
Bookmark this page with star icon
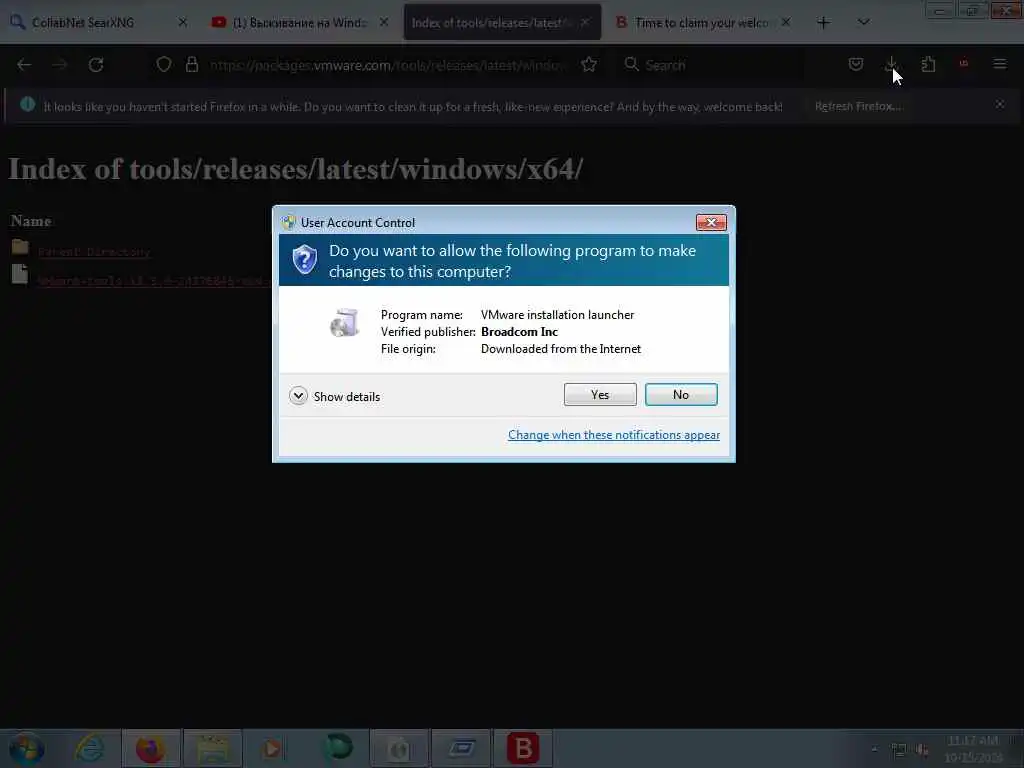588,65
